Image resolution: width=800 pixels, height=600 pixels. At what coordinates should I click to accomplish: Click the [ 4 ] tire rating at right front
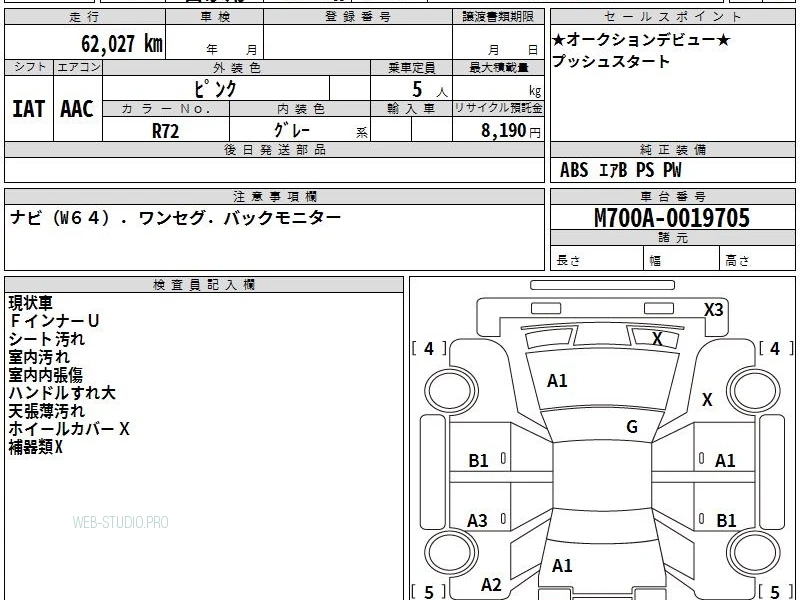pyautogui.click(x=776, y=349)
